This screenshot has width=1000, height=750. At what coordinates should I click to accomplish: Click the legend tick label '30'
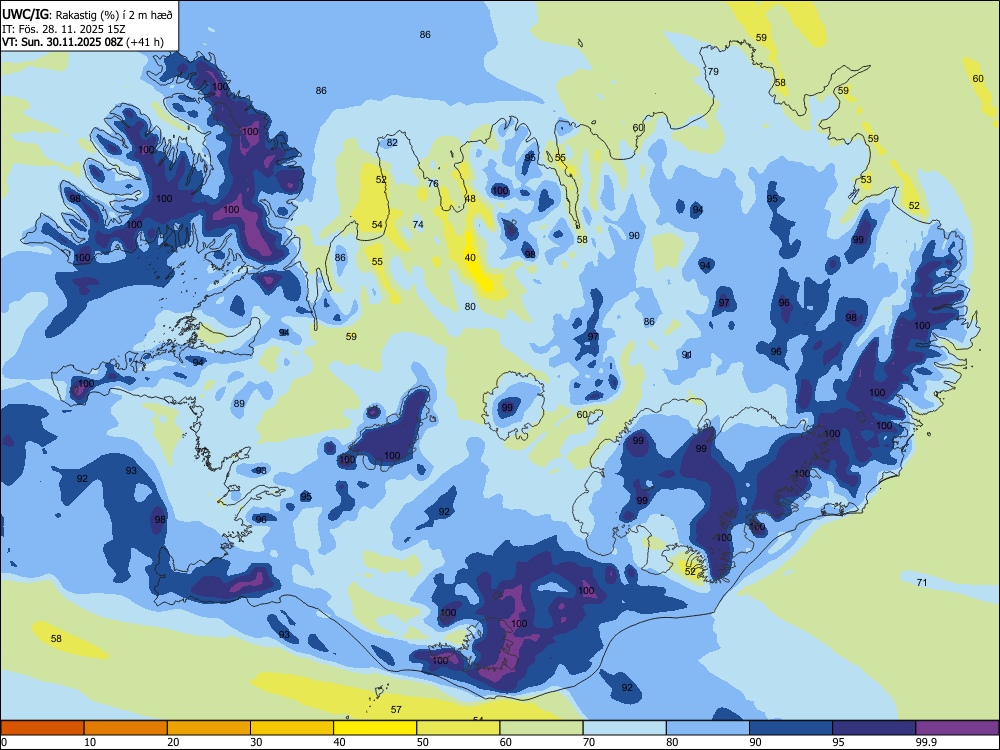pyautogui.click(x=256, y=742)
